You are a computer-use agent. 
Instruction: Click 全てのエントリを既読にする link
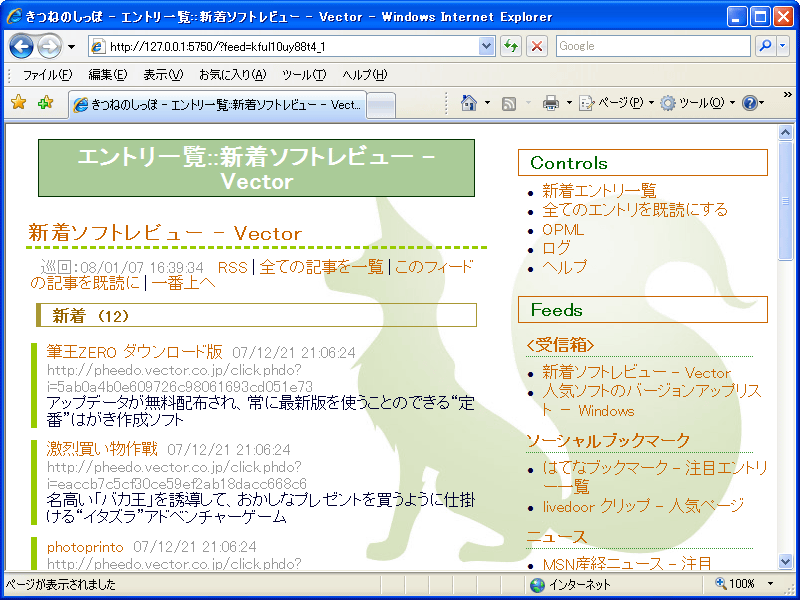click(635, 210)
